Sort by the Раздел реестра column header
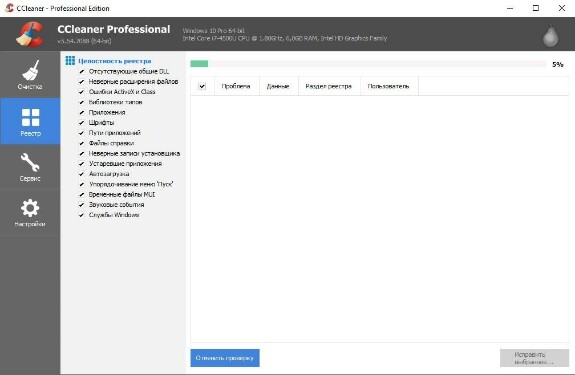The image size is (575, 375). tap(329, 87)
